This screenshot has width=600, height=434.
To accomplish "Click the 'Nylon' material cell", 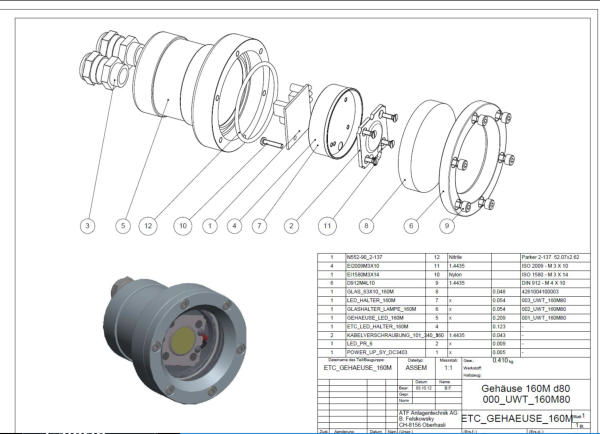I will pyautogui.click(x=469, y=274).
